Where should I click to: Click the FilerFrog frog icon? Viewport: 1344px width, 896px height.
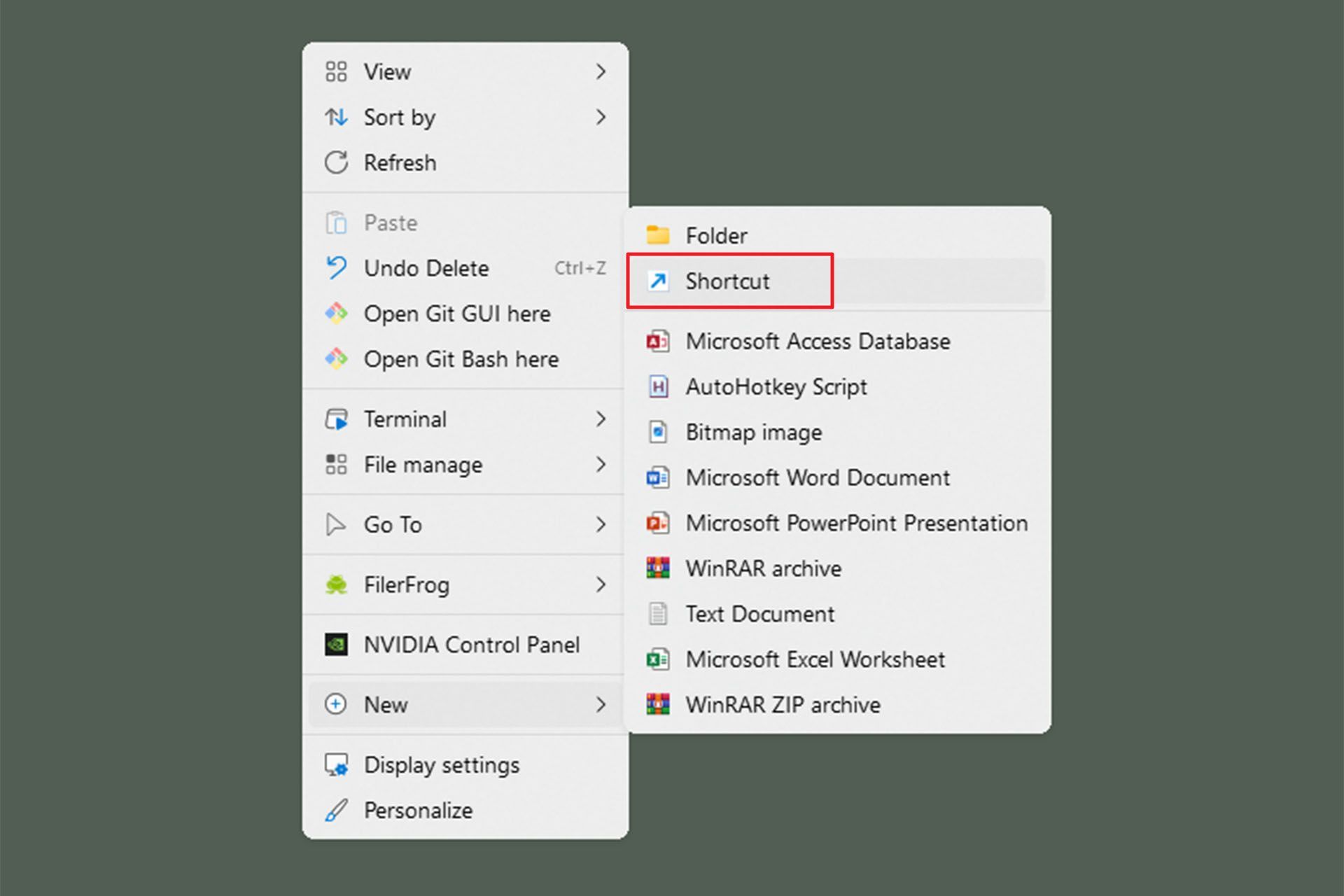click(336, 584)
